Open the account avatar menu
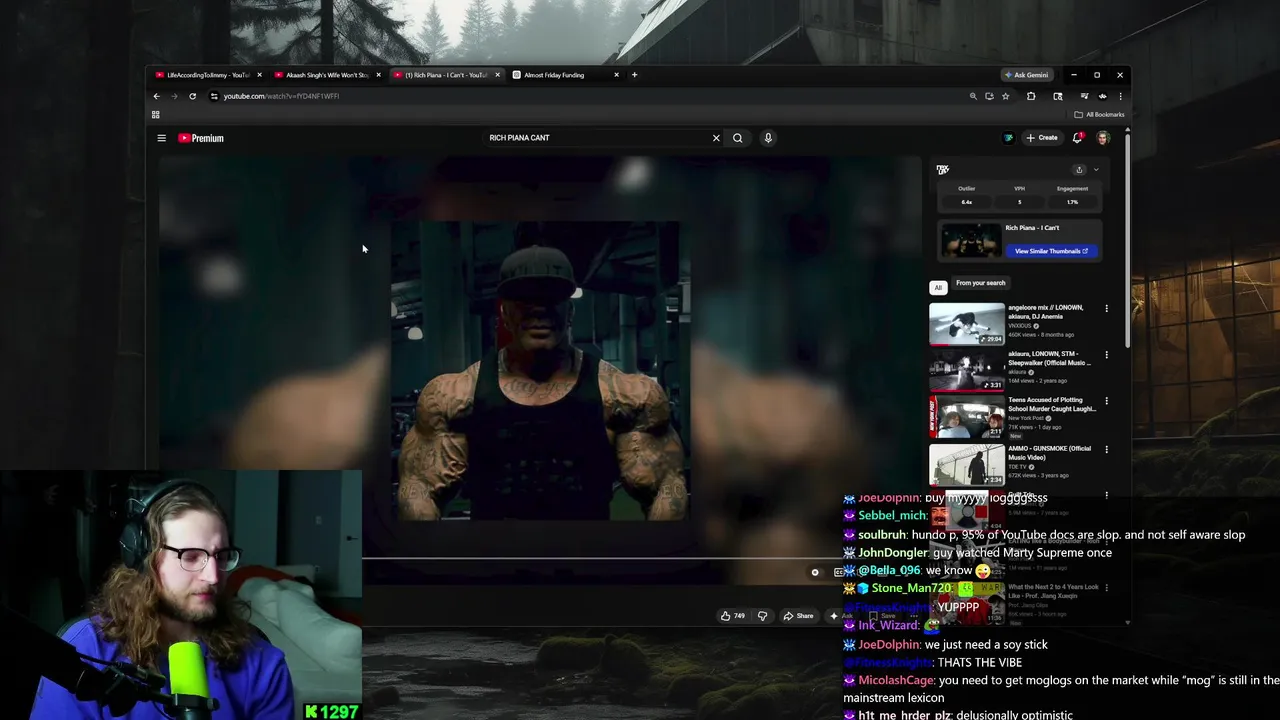The width and height of the screenshot is (1280, 720). tap(1103, 138)
